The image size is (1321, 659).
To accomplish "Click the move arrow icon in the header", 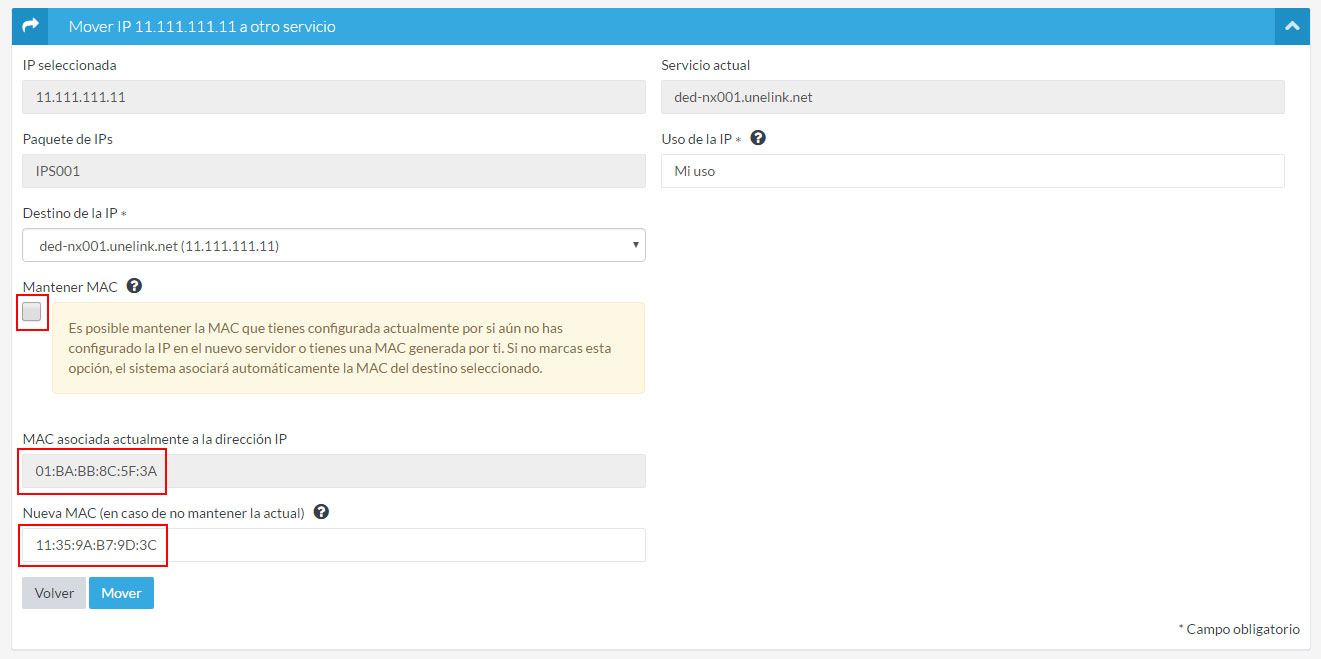I will [30, 27].
